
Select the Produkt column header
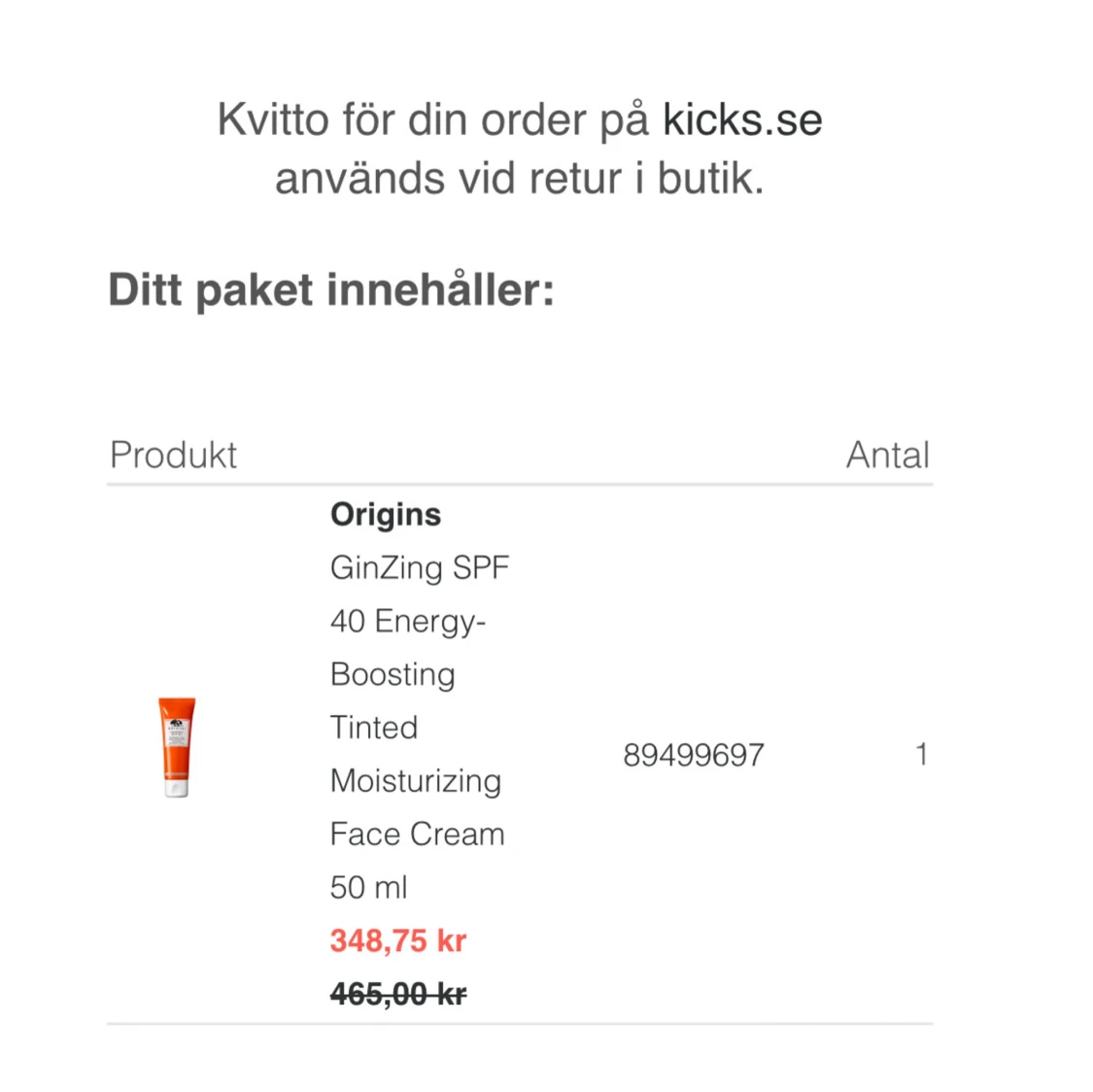(x=173, y=455)
